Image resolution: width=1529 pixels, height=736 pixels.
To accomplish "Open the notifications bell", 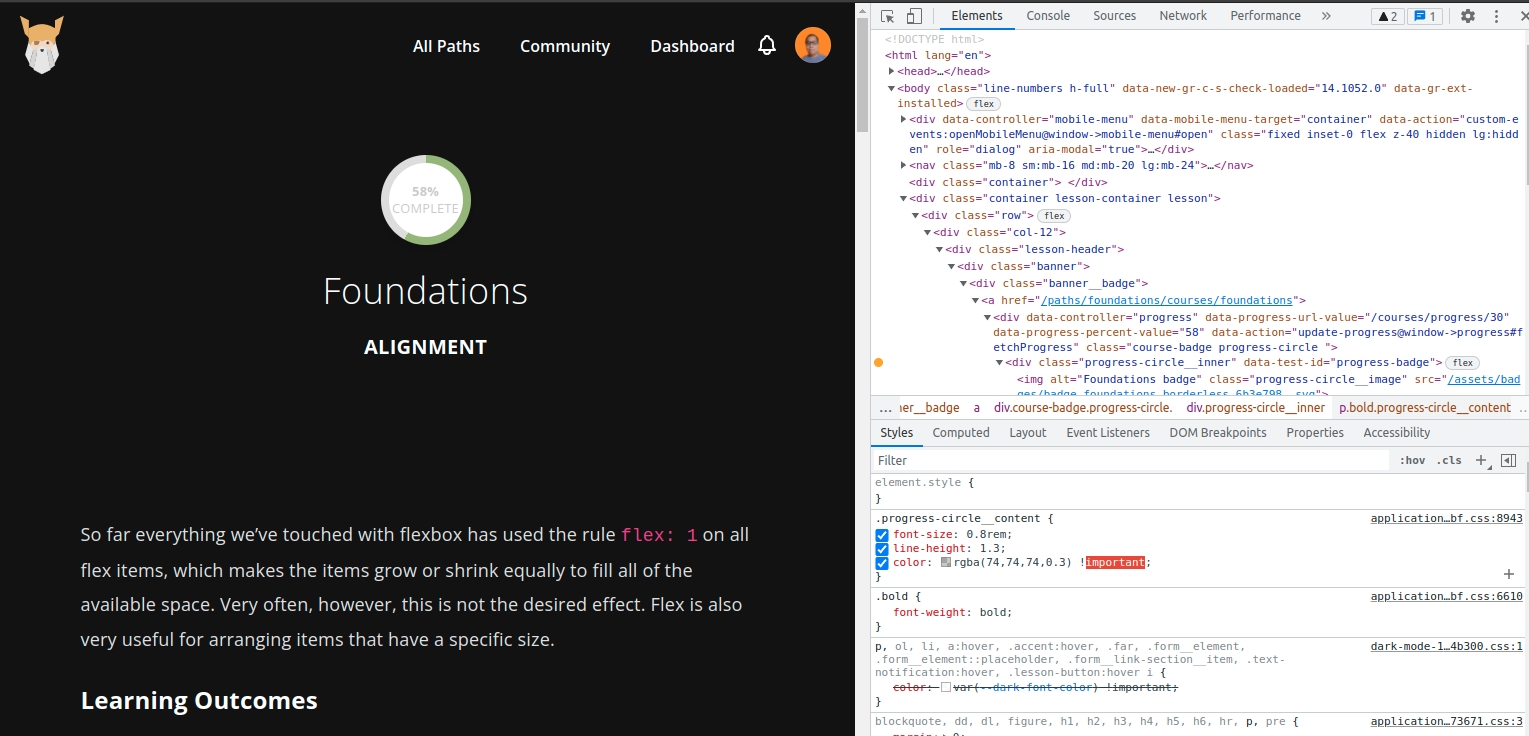I will (767, 45).
